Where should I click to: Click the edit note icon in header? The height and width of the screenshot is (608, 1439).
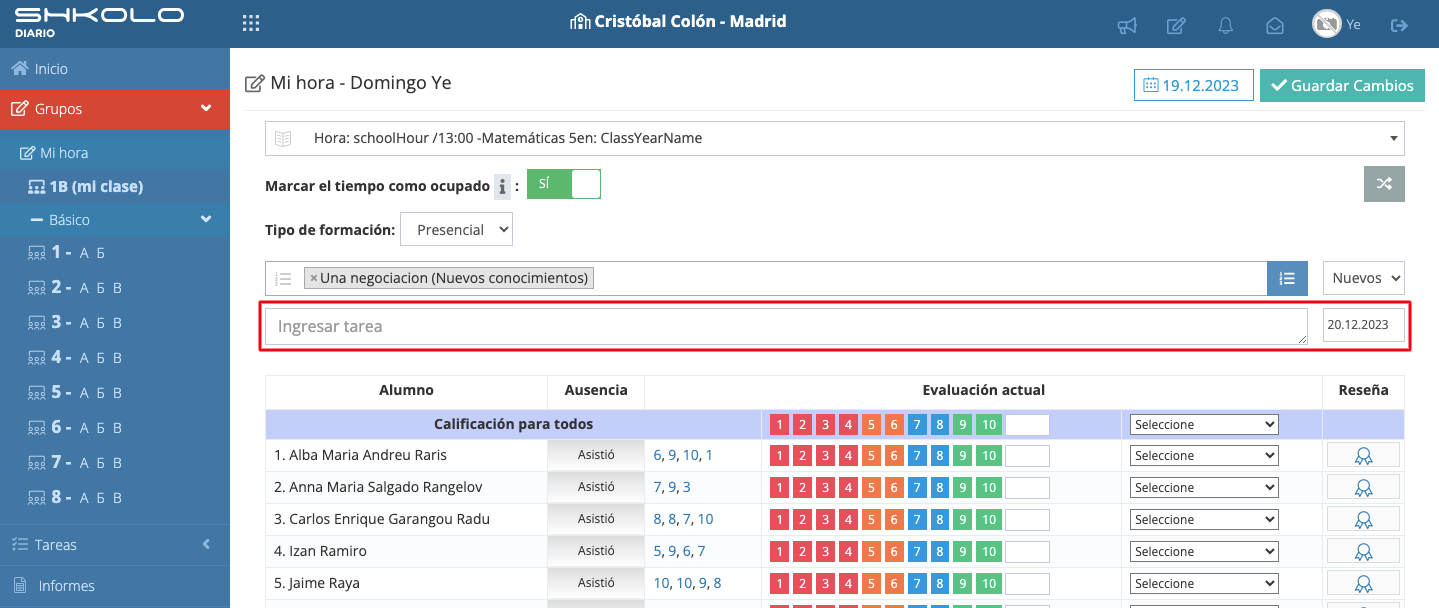pyautogui.click(x=1177, y=26)
